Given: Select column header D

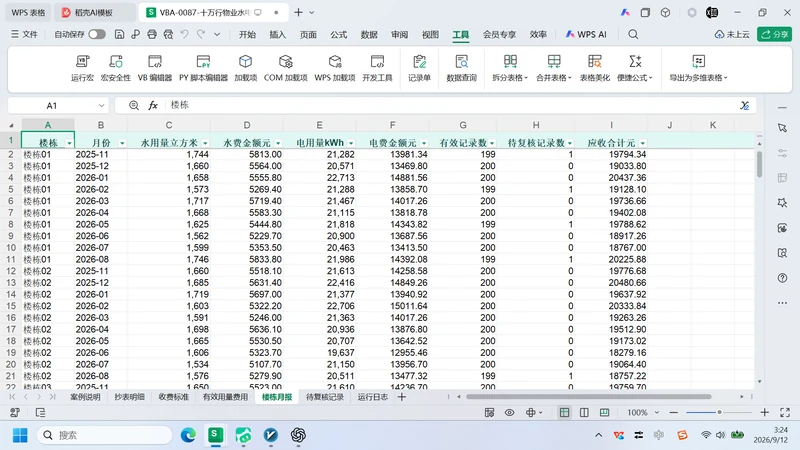Looking at the screenshot, I should coord(247,125).
